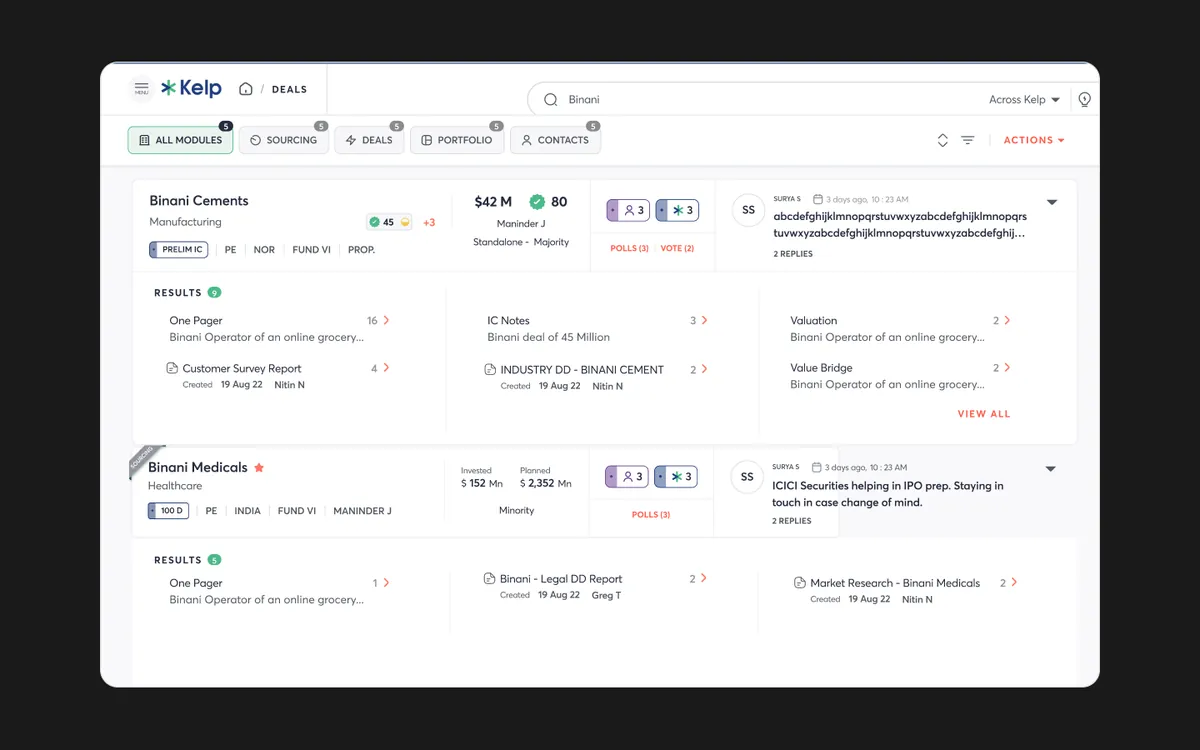1200x750 pixels.
Task: Click calendar icon in Binani Cements comment
Action: click(818, 199)
